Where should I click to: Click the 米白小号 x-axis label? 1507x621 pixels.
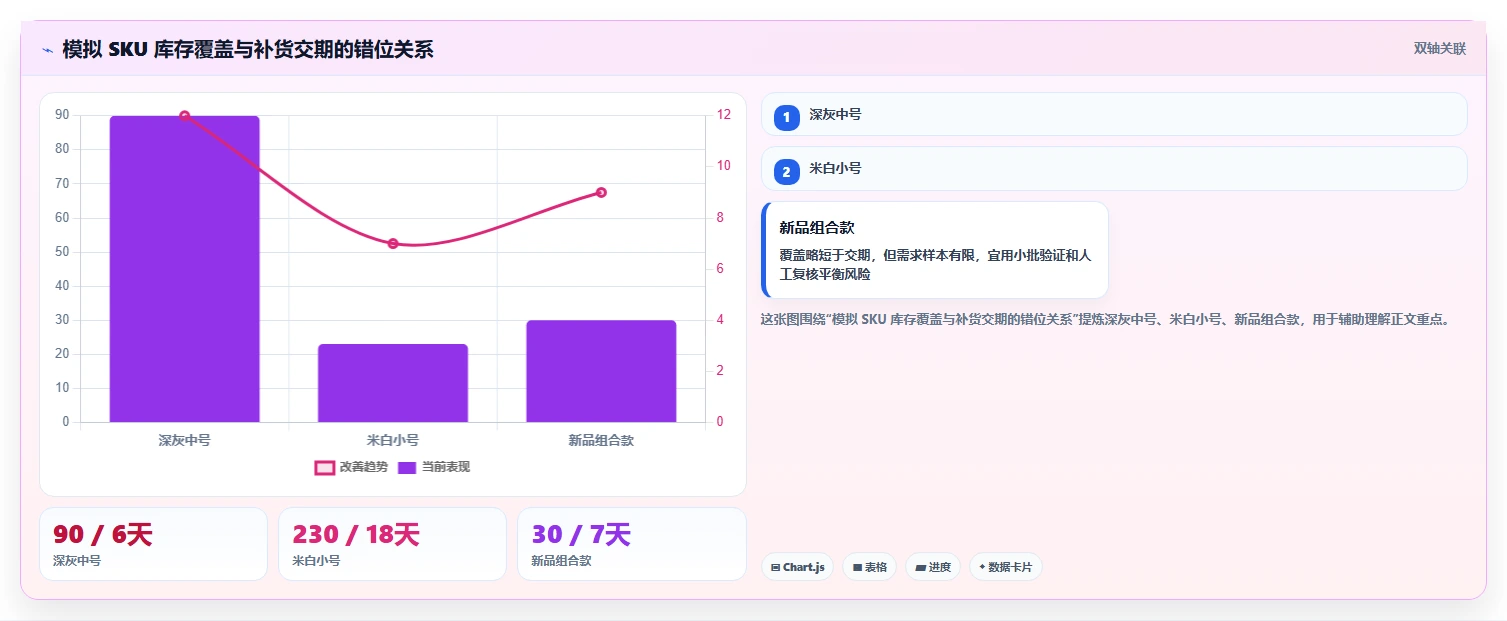393,440
